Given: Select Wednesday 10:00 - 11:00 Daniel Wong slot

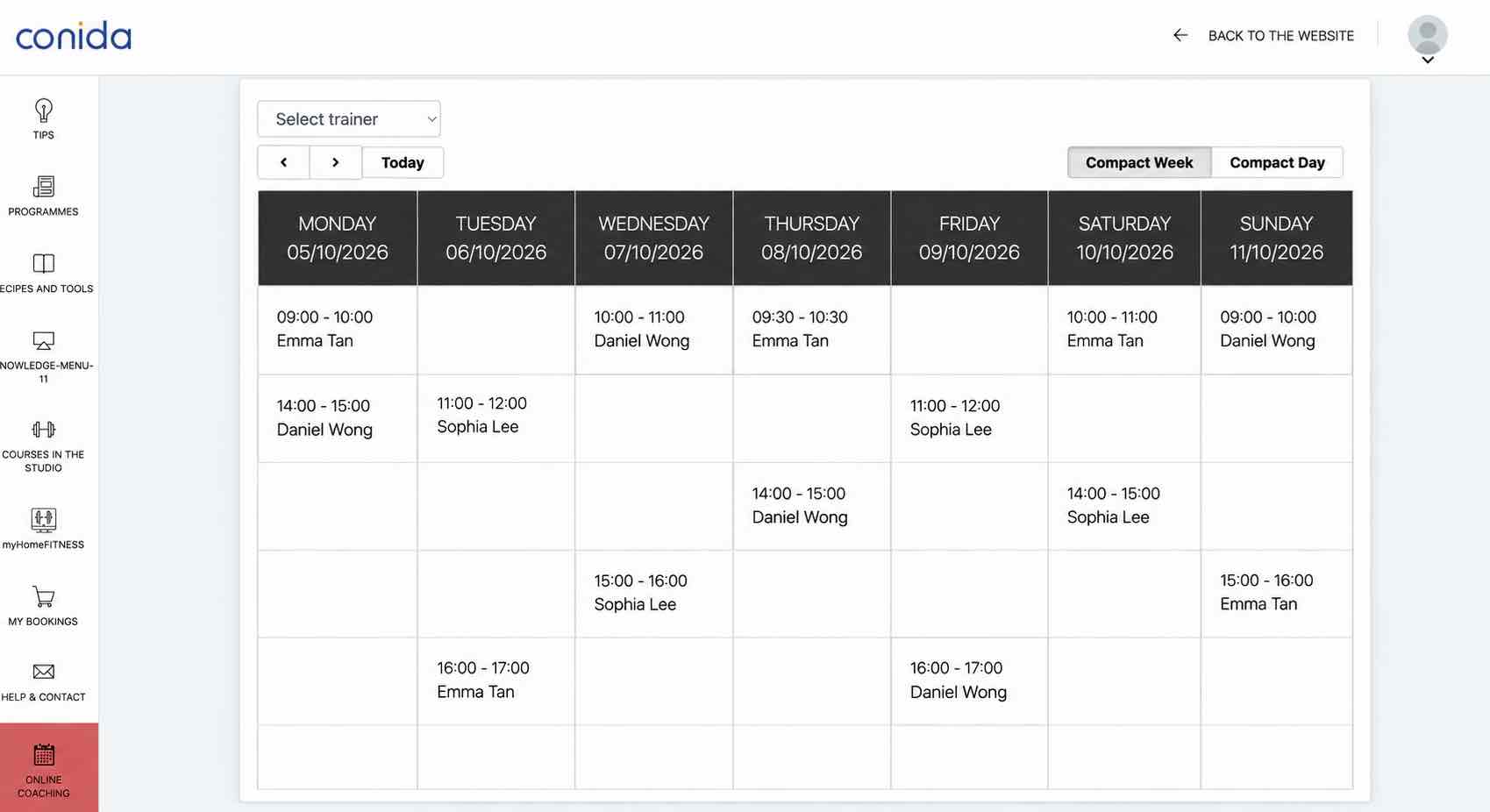Looking at the screenshot, I should (x=654, y=330).
